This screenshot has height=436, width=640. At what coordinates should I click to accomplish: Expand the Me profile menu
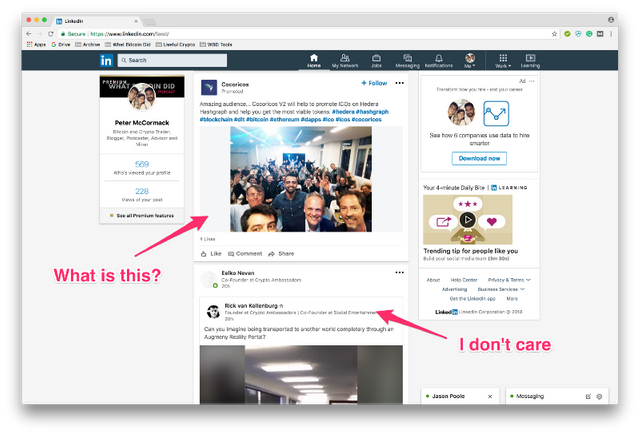[470, 61]
